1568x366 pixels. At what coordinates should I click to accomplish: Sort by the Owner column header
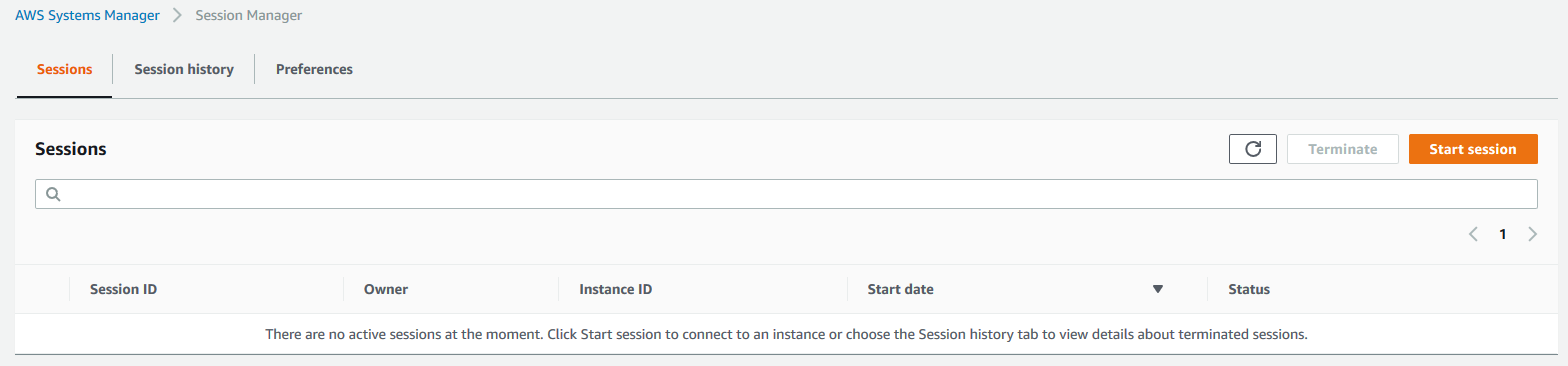pyautogui.click(x=386, y=289)
